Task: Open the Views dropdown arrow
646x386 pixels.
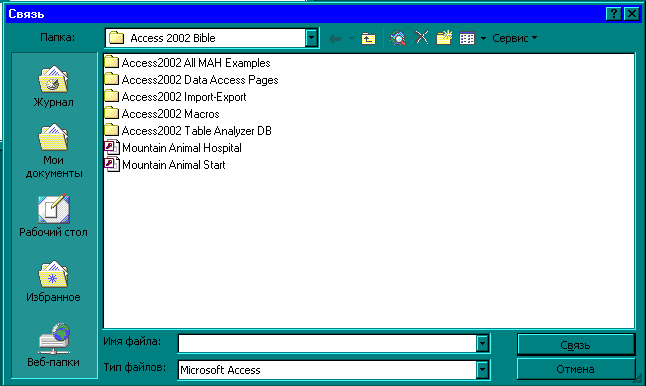Action: [x=483, y=38]
